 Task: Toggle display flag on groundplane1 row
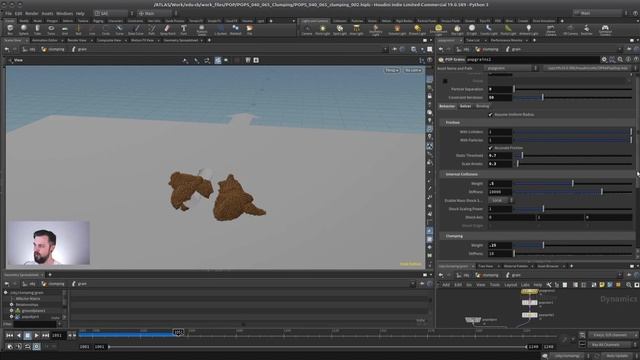pyautogui.click(x=11, y=311)
